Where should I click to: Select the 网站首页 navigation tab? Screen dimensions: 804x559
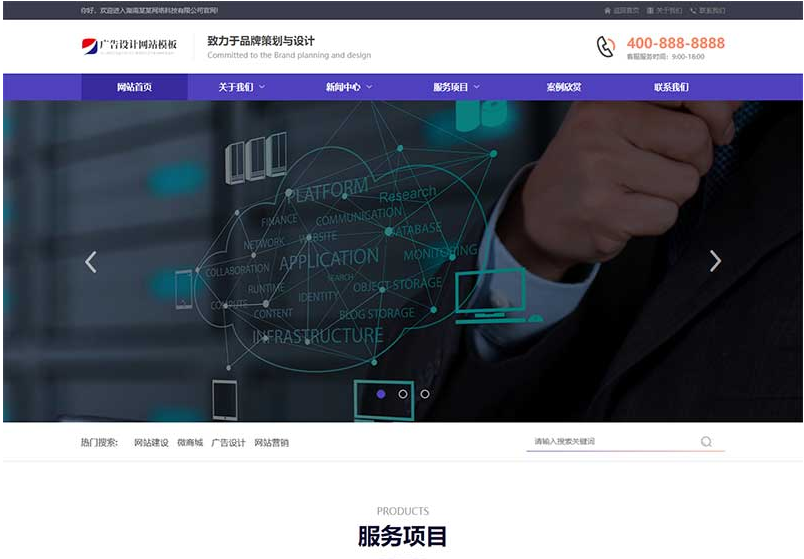click(134, 87)
